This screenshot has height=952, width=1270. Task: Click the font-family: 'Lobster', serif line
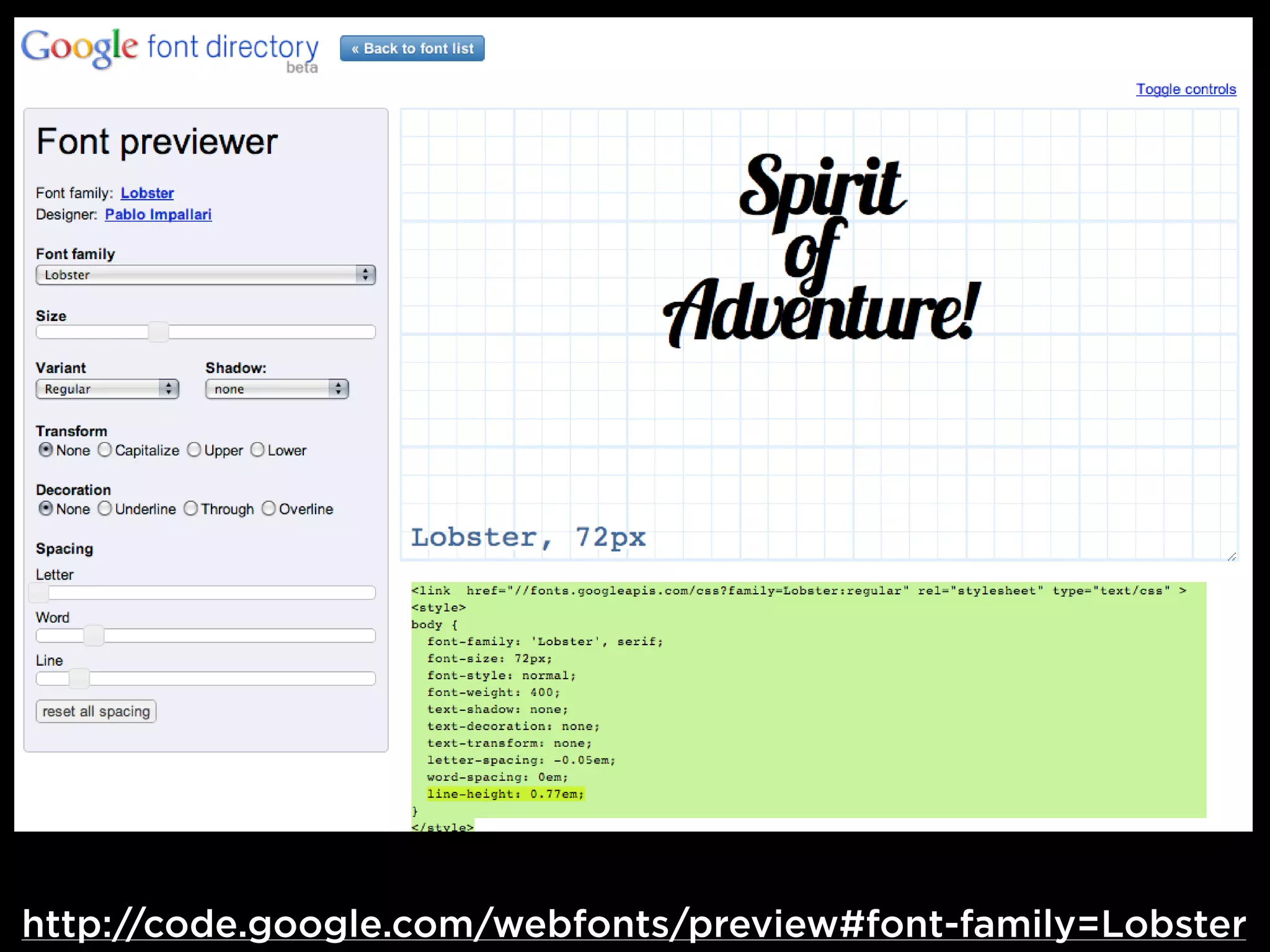tap(545, 641)
